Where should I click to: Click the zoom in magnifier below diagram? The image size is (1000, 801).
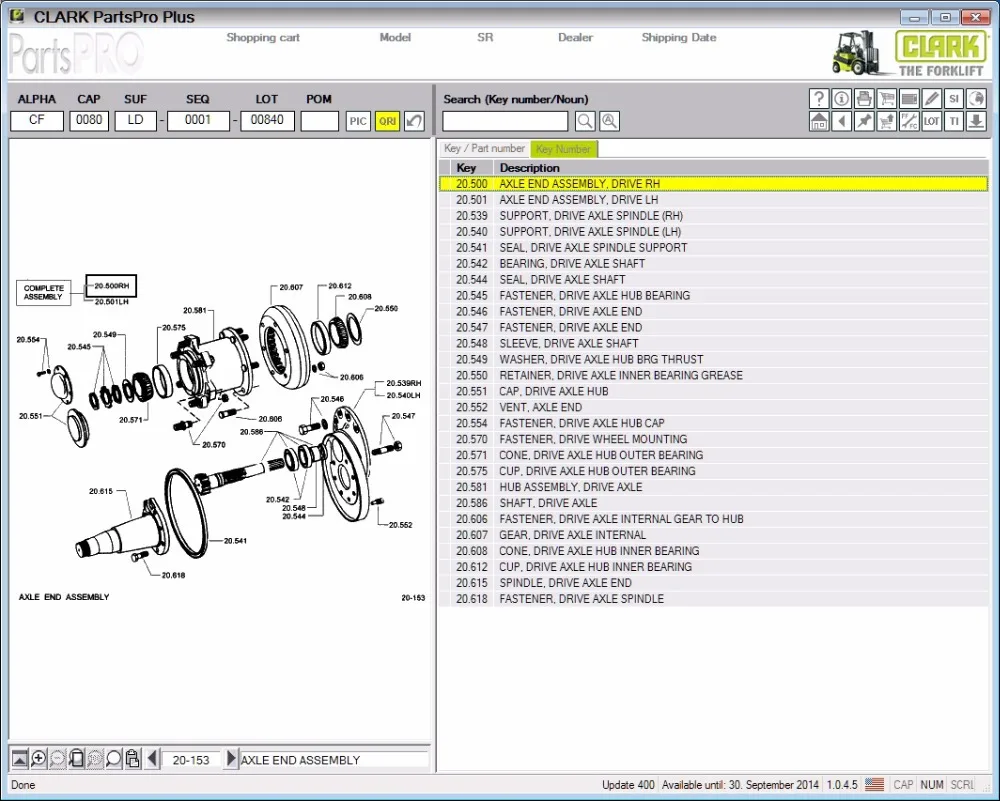(39, 759)
